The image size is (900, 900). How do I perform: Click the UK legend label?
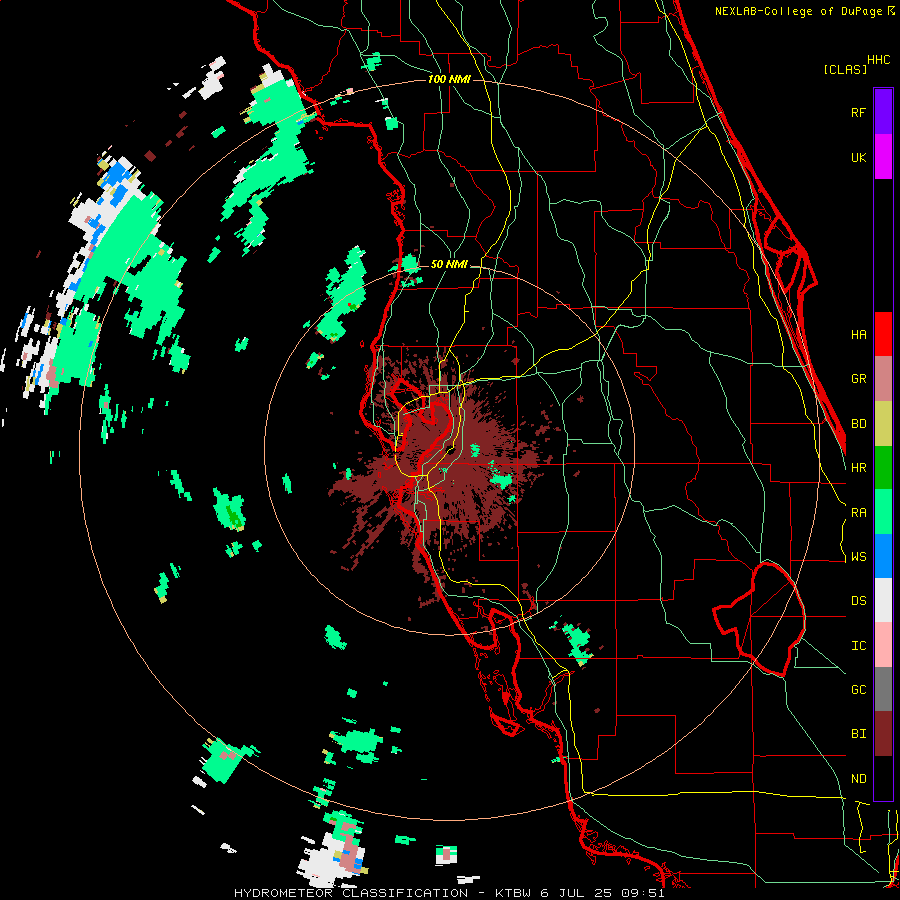coord(858,157)
